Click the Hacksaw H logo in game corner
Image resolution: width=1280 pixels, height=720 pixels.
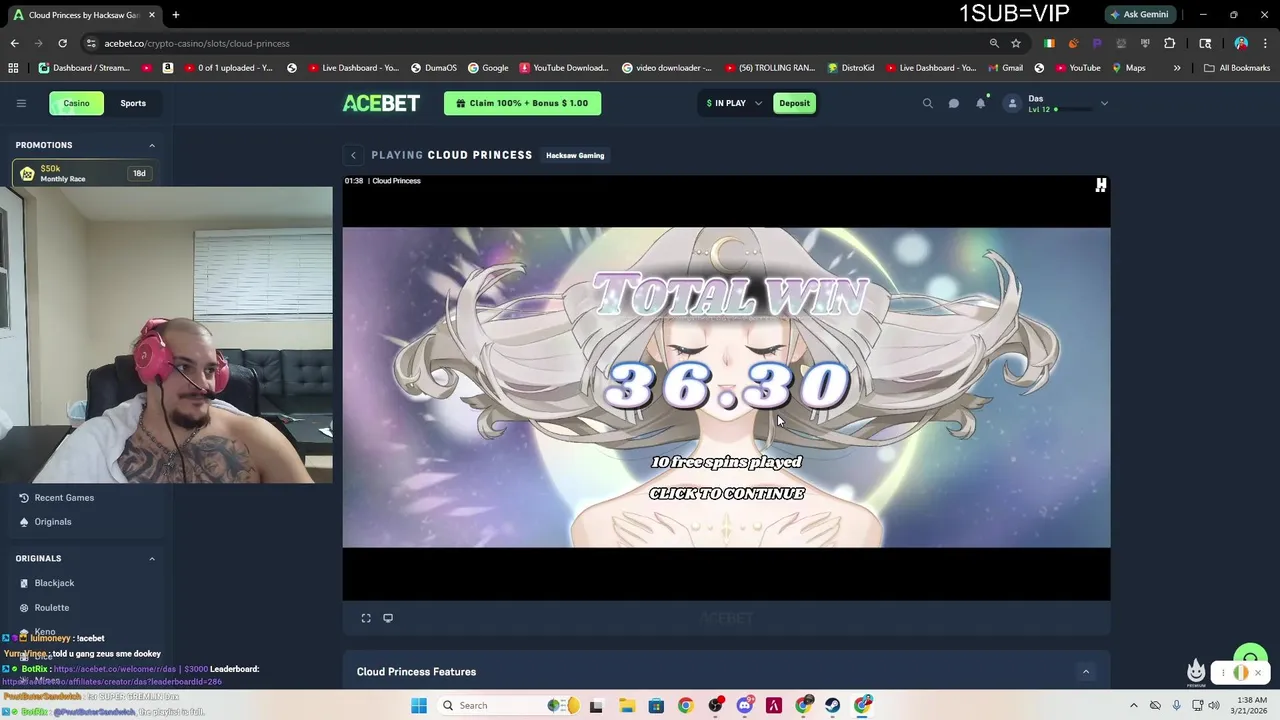tap(1101, 185)
